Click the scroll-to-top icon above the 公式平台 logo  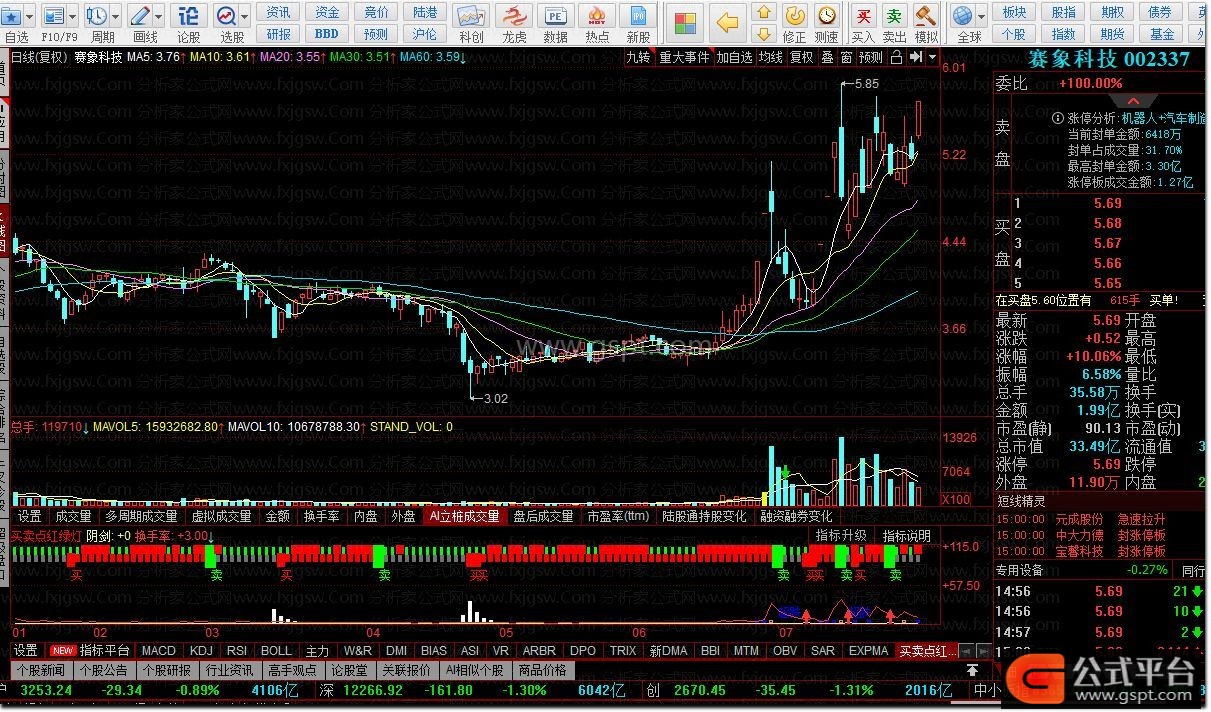971,670
